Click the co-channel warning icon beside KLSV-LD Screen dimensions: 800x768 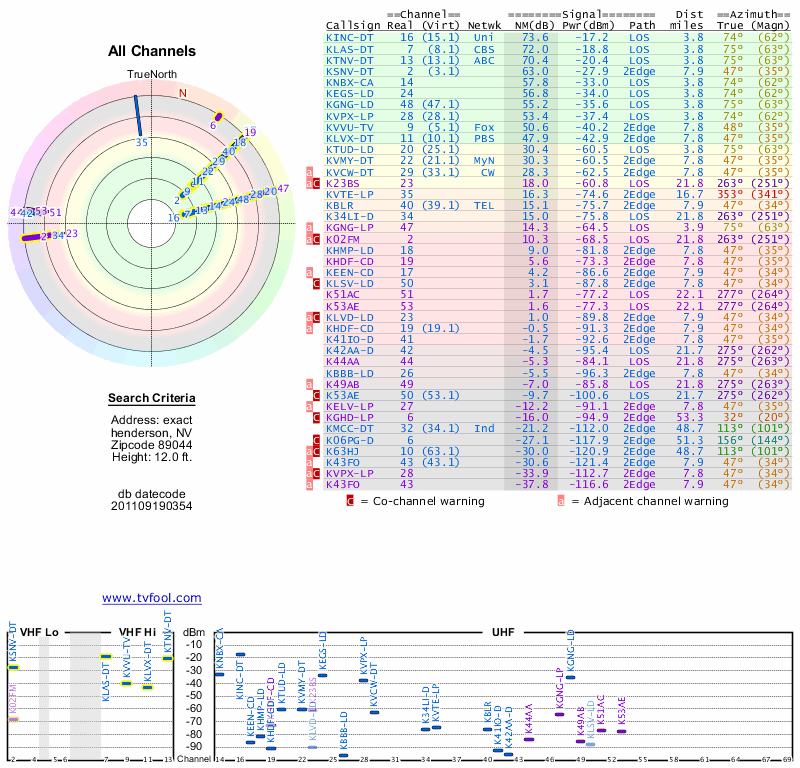[x=317, y=284]
